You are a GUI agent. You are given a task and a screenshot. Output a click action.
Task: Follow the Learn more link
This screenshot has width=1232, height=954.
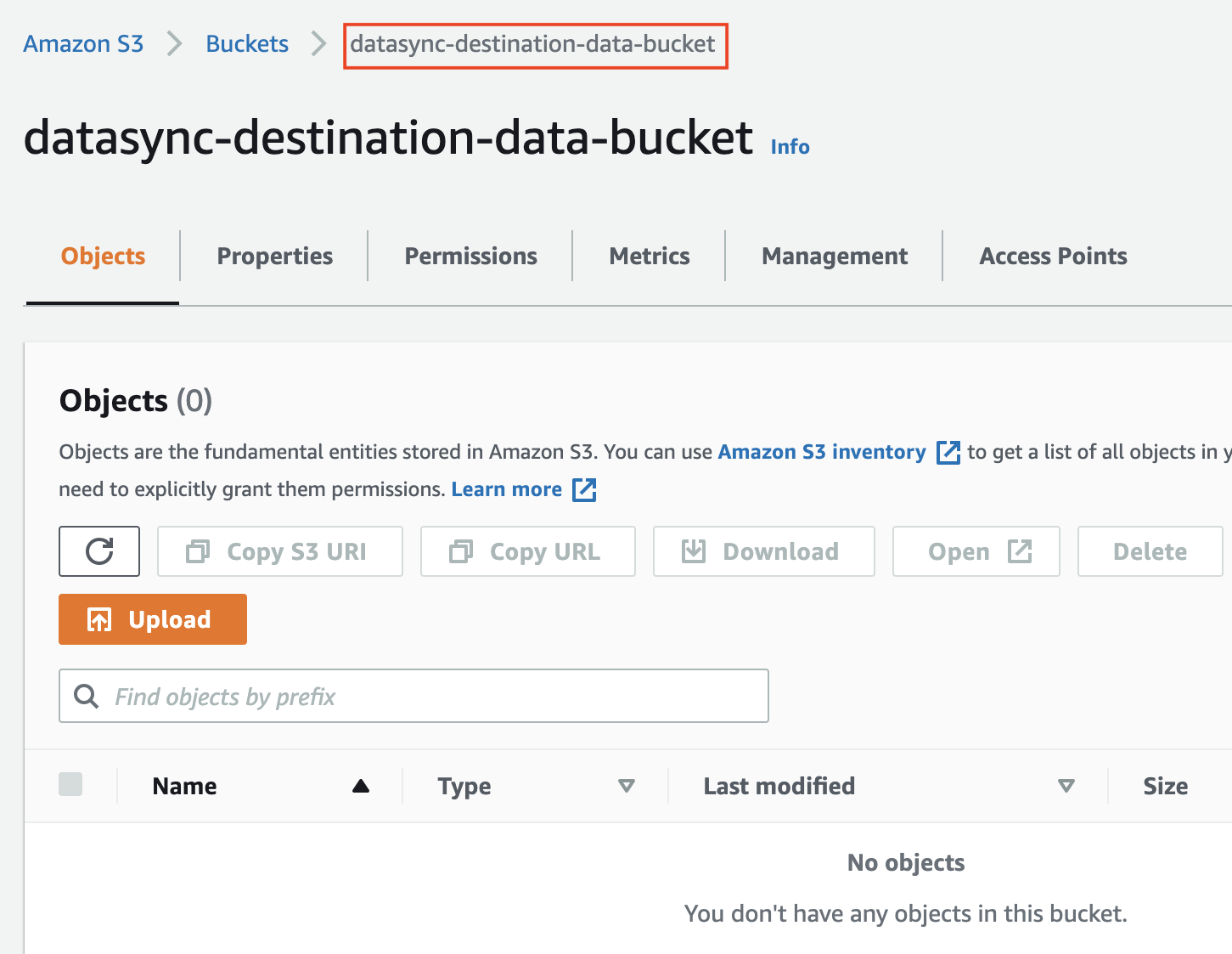point(506,489)
